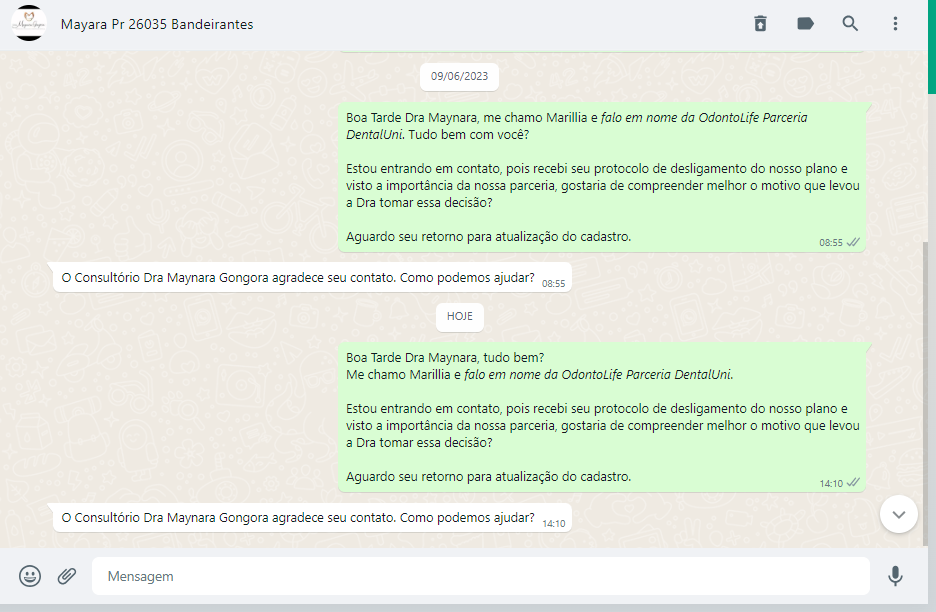Click the chat vertical scrollbar
936x612 pixels.
click(925, 393)
